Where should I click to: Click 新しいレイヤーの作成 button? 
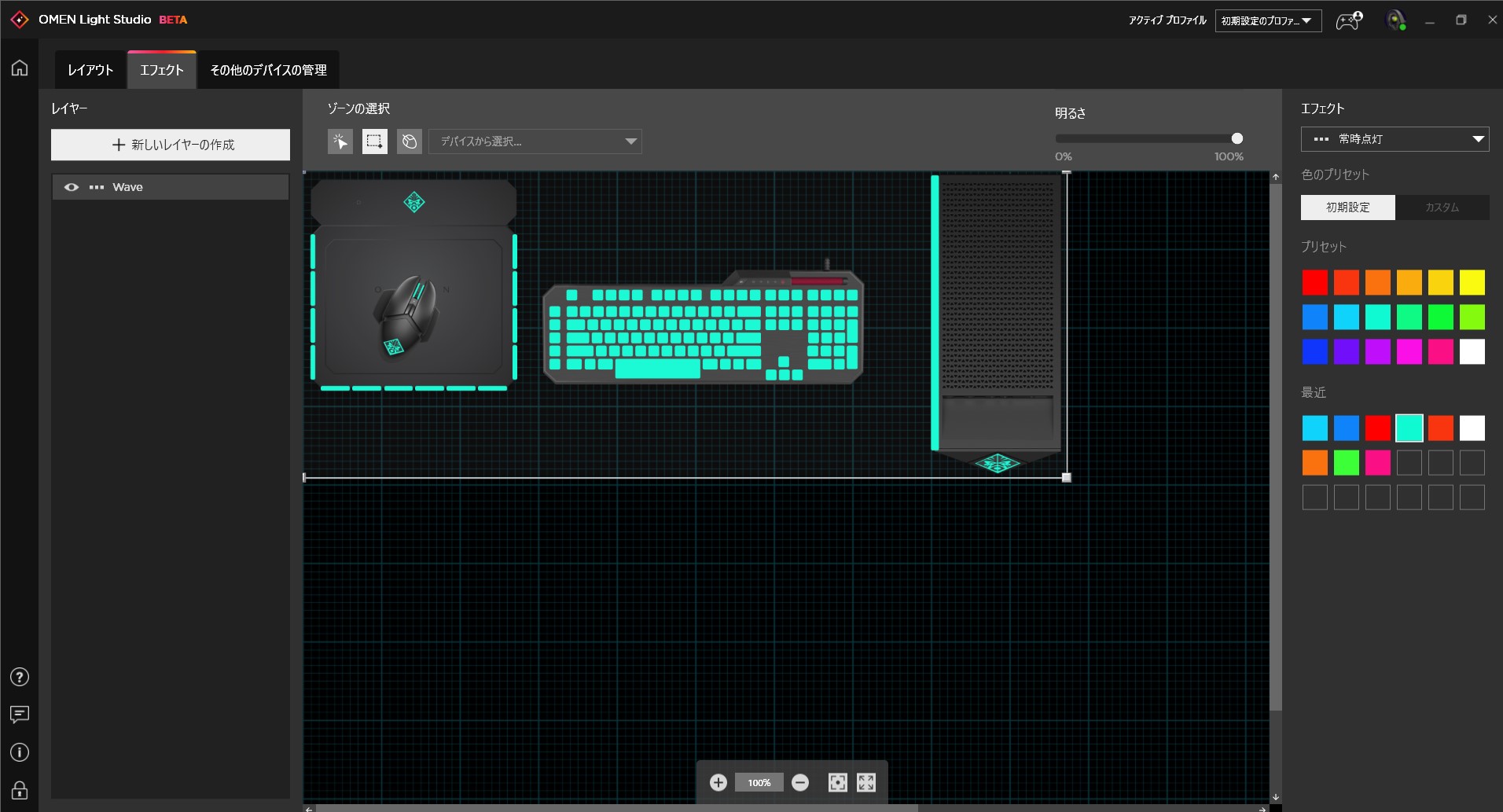click(171, 145)
